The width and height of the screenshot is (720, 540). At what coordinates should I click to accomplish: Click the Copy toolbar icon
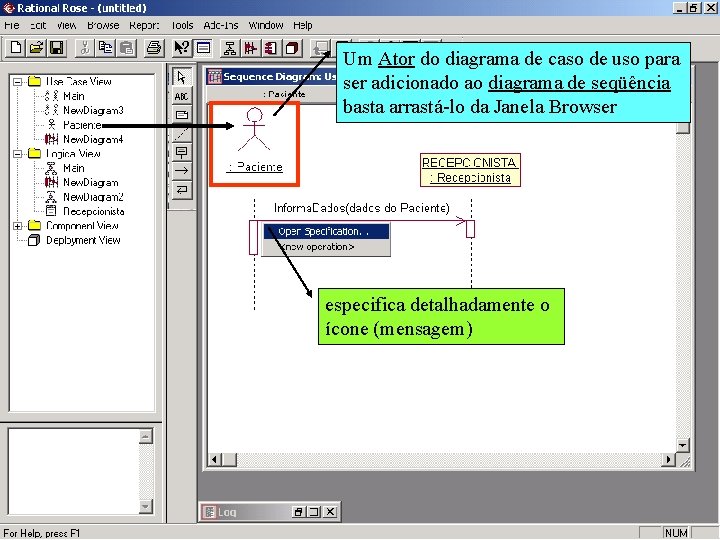(106, 48)
